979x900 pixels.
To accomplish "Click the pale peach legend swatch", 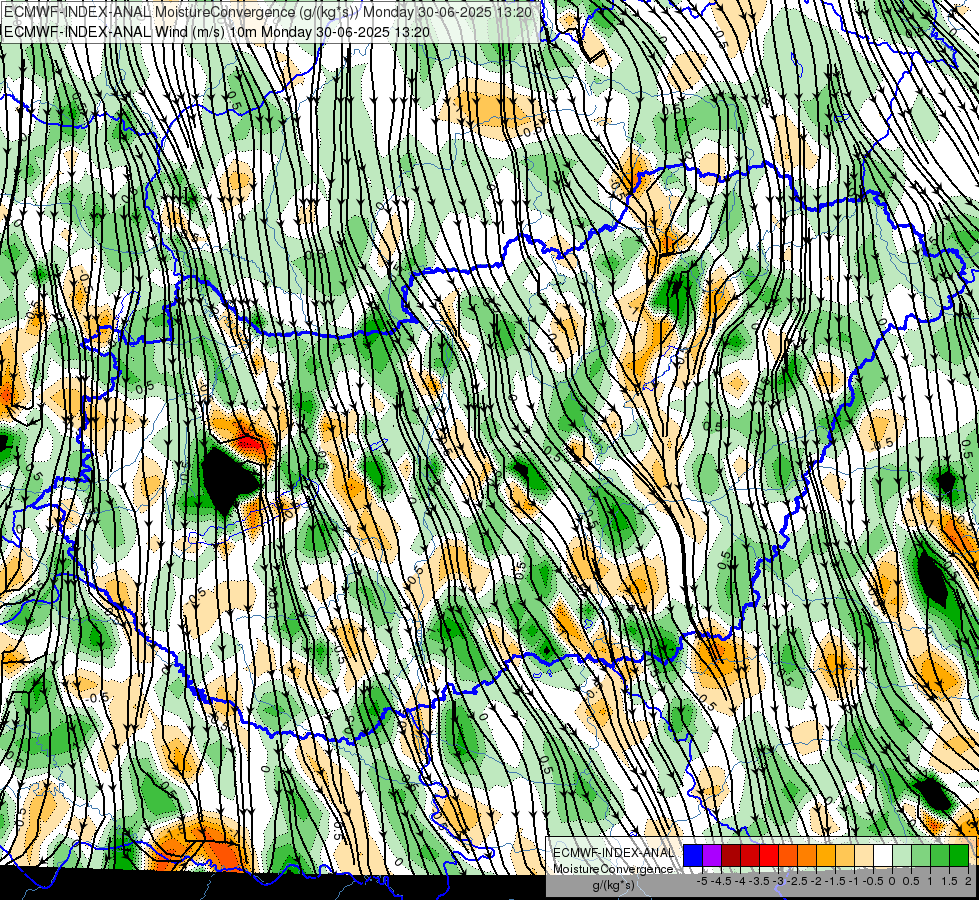I will (x=864, y=856).
